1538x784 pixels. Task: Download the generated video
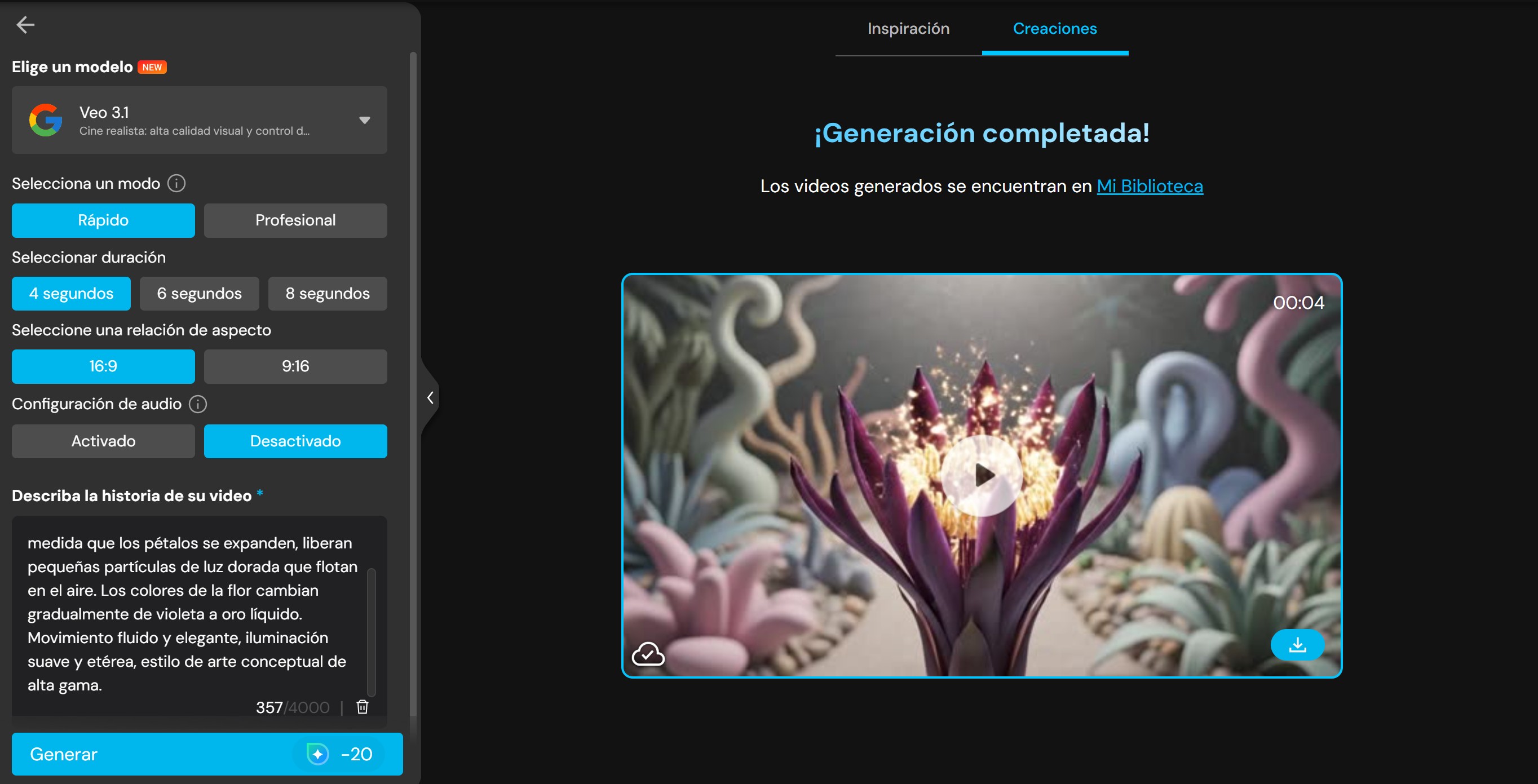pos(1297,644)
